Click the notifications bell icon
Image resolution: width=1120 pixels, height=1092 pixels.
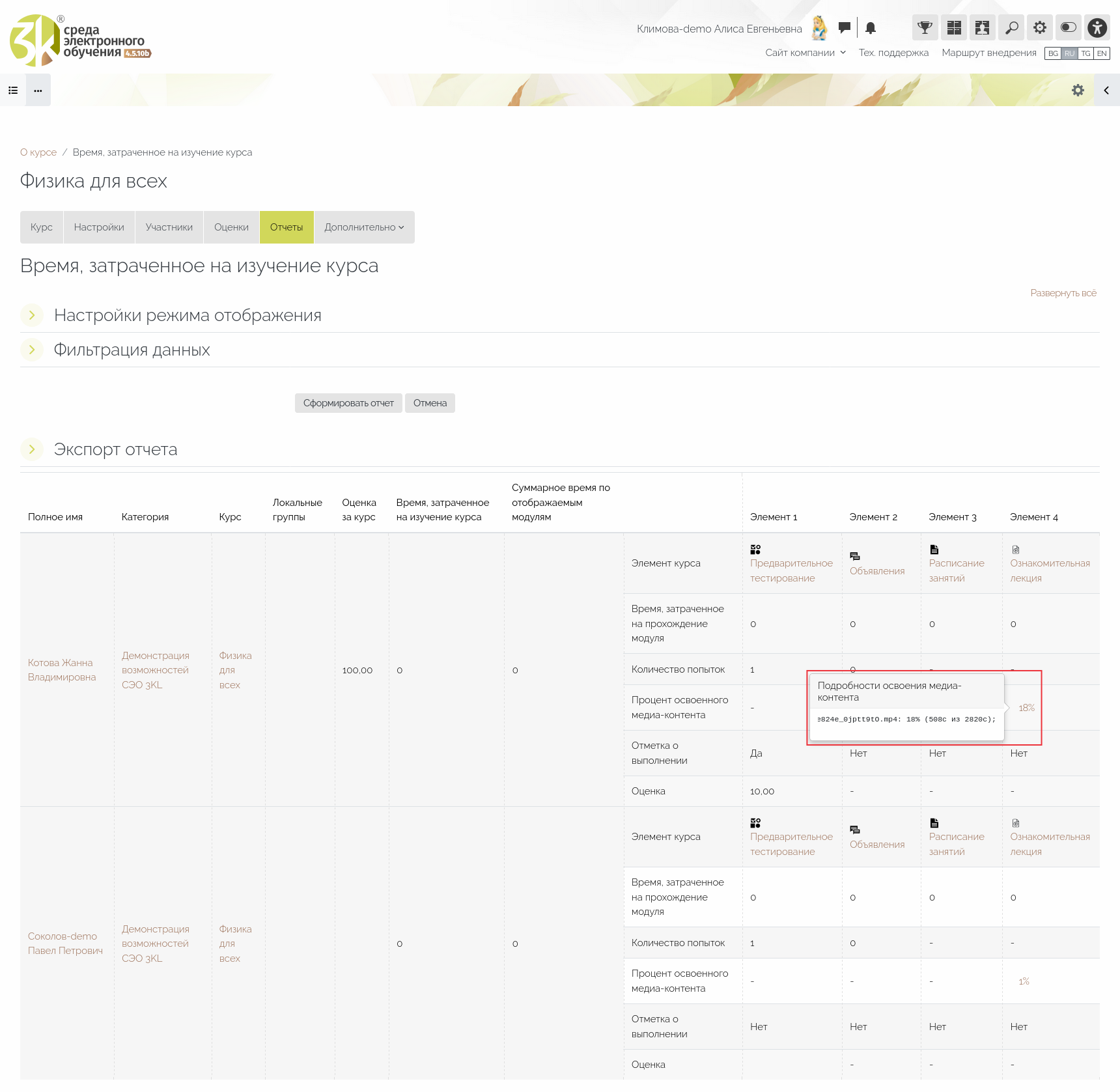coord(871,28)
